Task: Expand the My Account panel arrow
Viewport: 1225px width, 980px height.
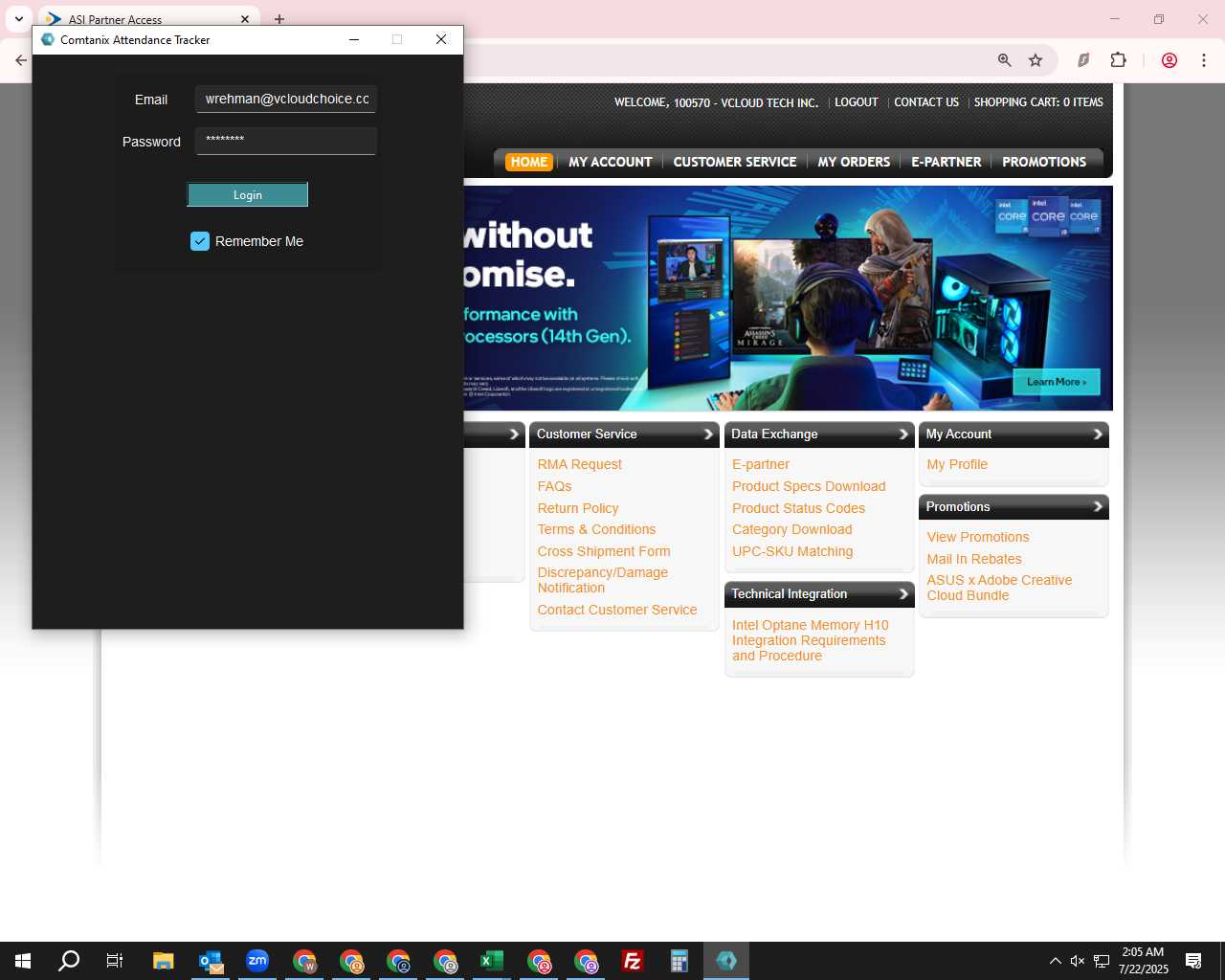Action: (x=1098, y=434)
